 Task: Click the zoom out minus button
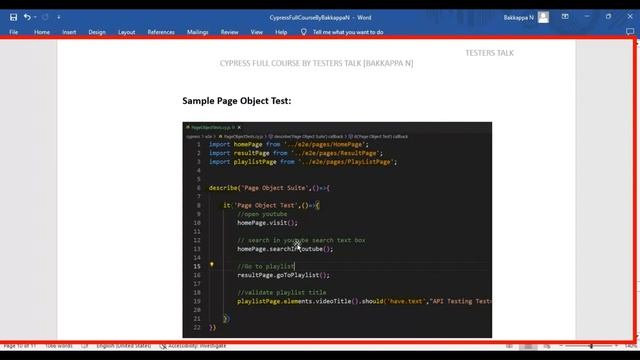(561, 346)
